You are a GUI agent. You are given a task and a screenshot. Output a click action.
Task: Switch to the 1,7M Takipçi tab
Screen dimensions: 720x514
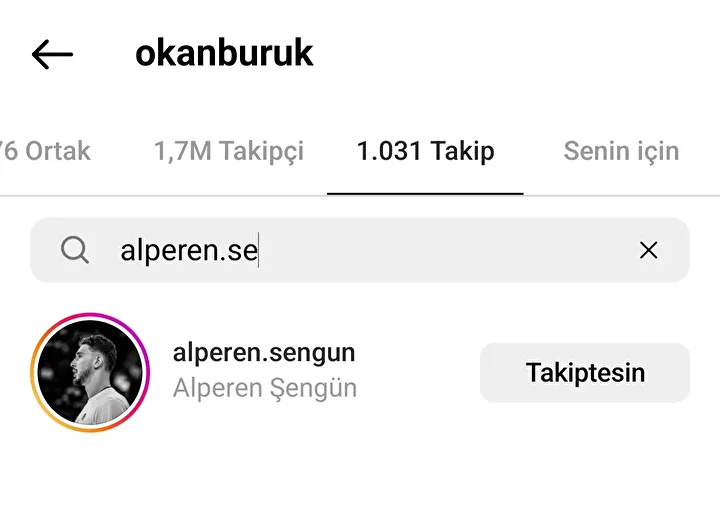point(229,151)
